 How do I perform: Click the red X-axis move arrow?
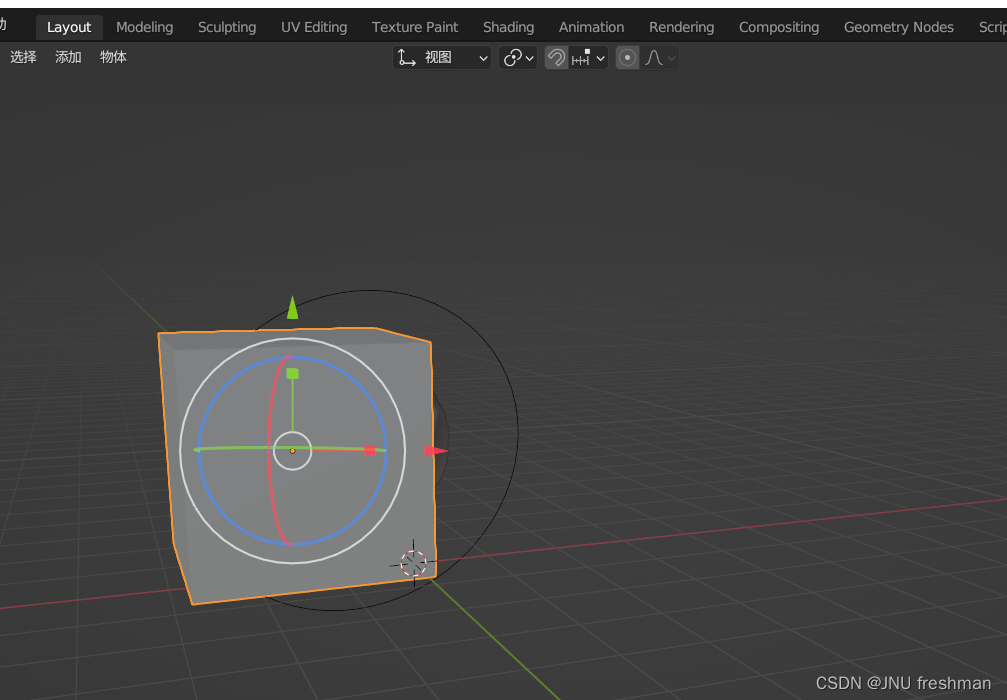pyautogui.click(x=435, y=451)
